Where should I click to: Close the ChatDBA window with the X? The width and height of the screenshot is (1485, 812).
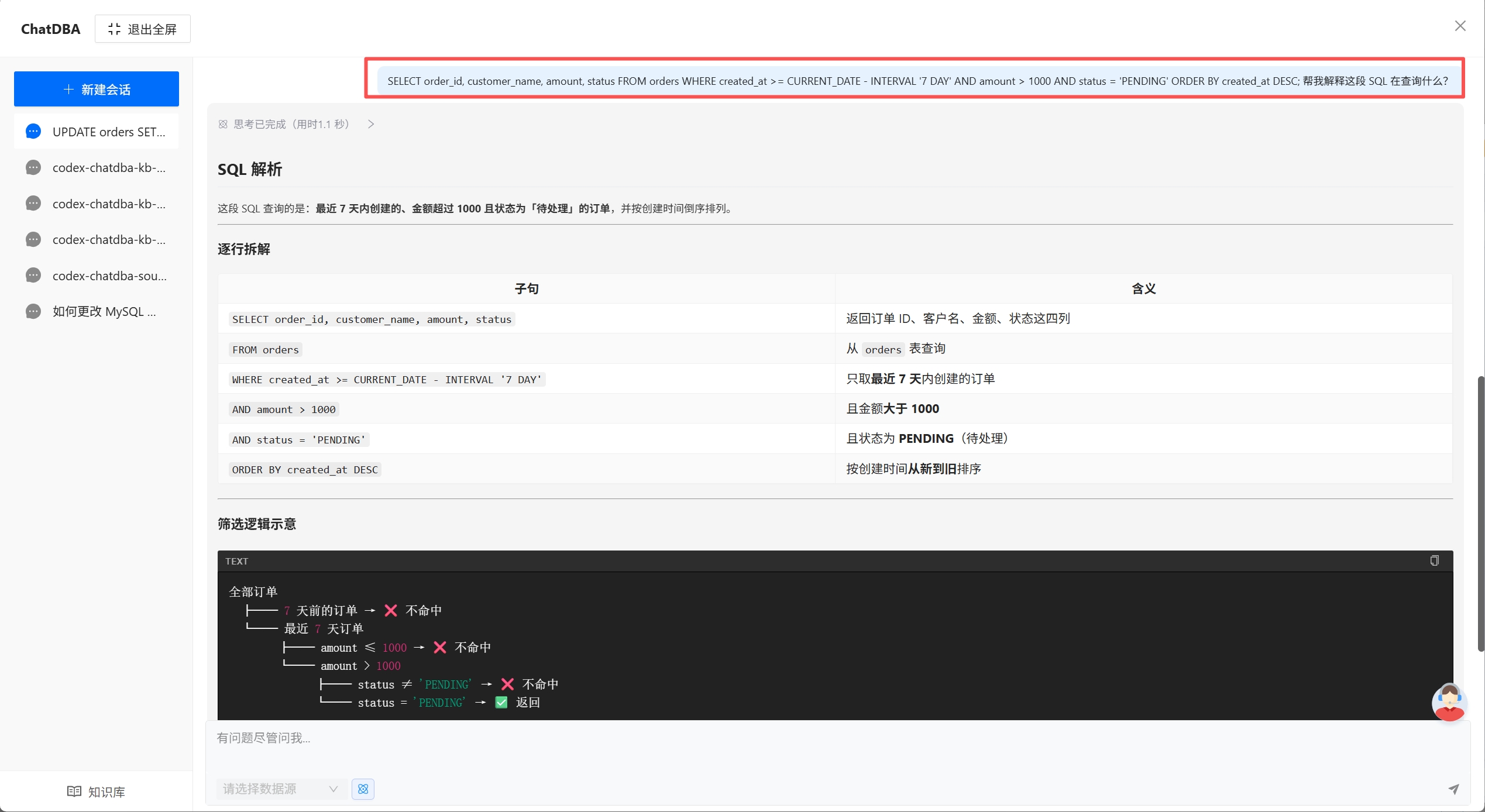click(1460, 26)
